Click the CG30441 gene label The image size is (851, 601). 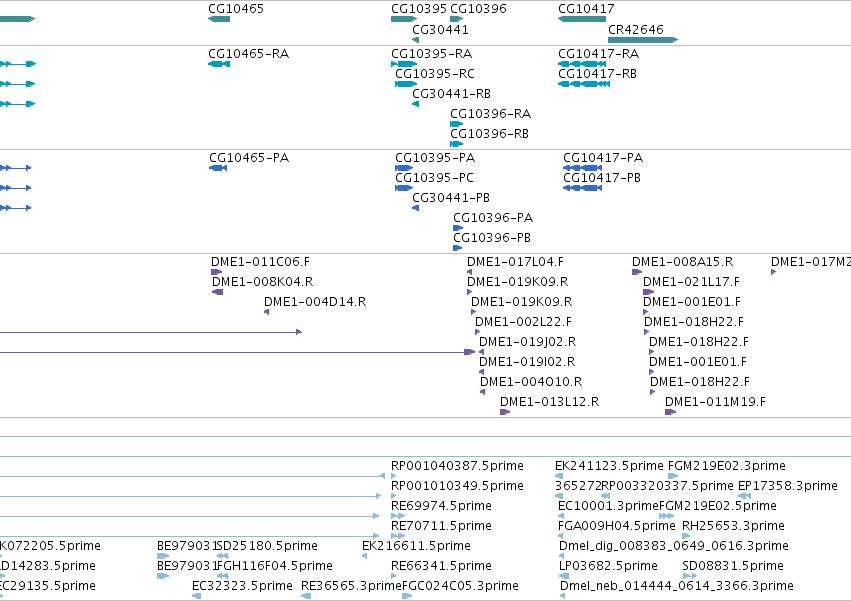point(440,29)
